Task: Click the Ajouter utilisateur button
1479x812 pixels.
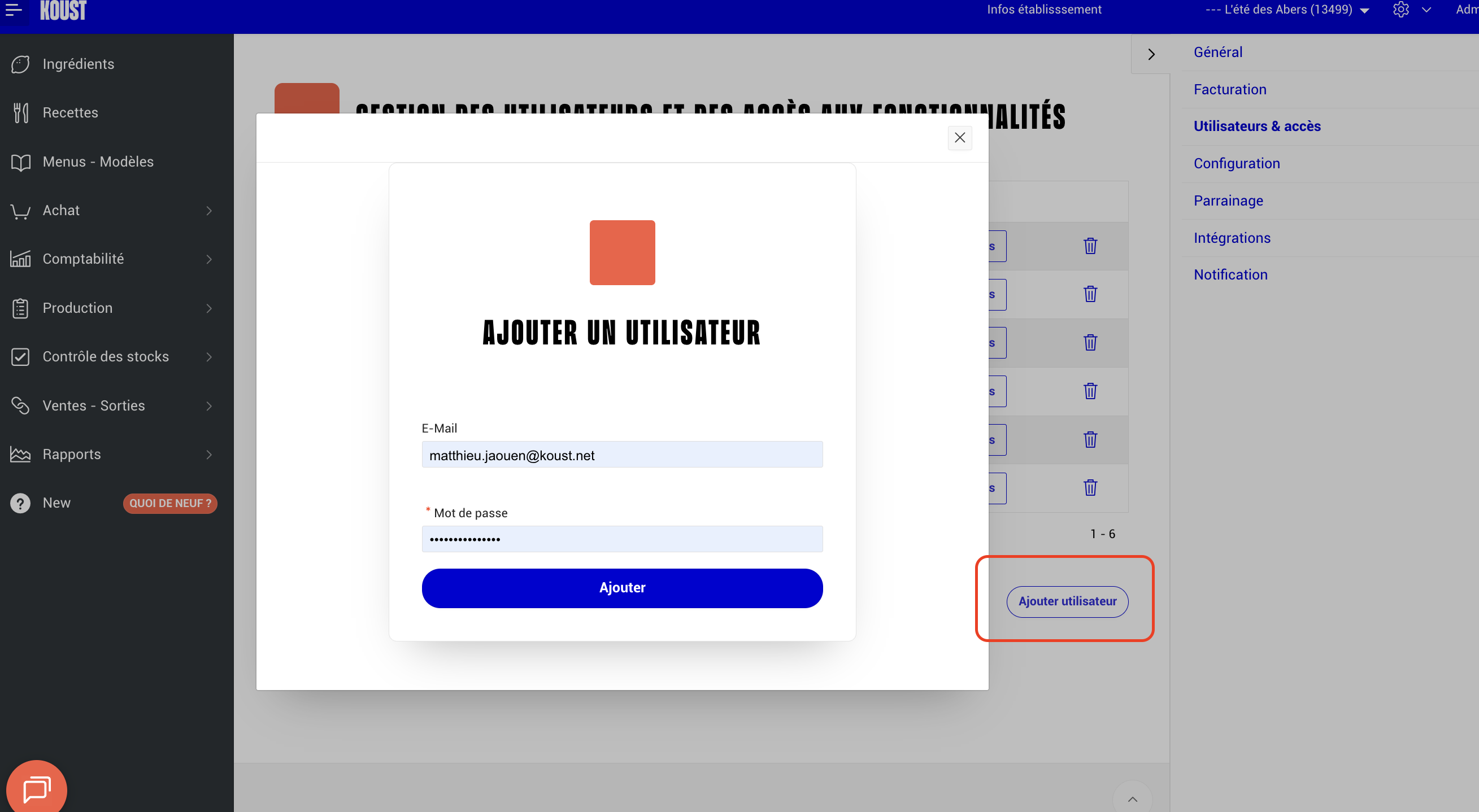Action: 1067,601
